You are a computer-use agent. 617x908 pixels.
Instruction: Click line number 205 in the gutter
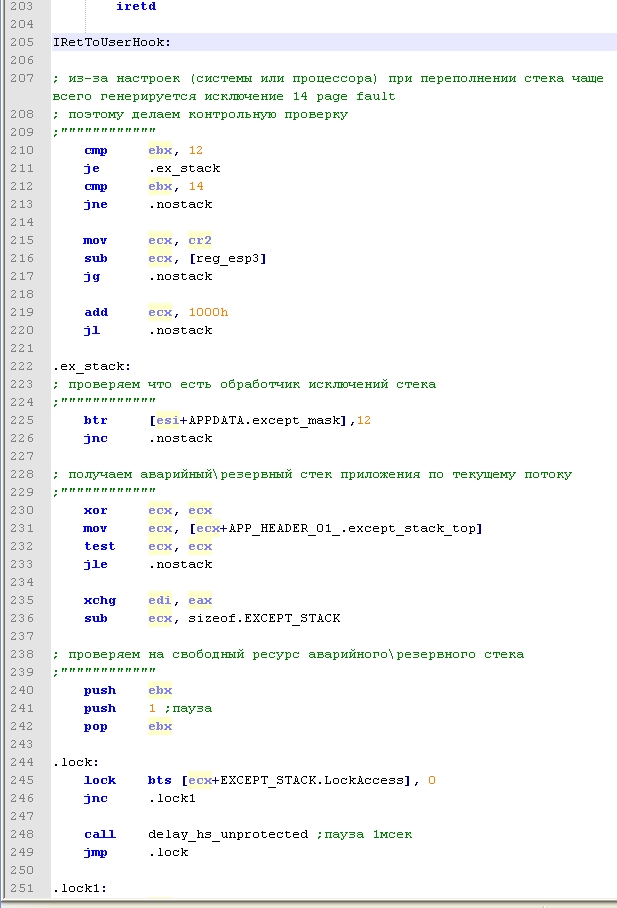point(21,42)
